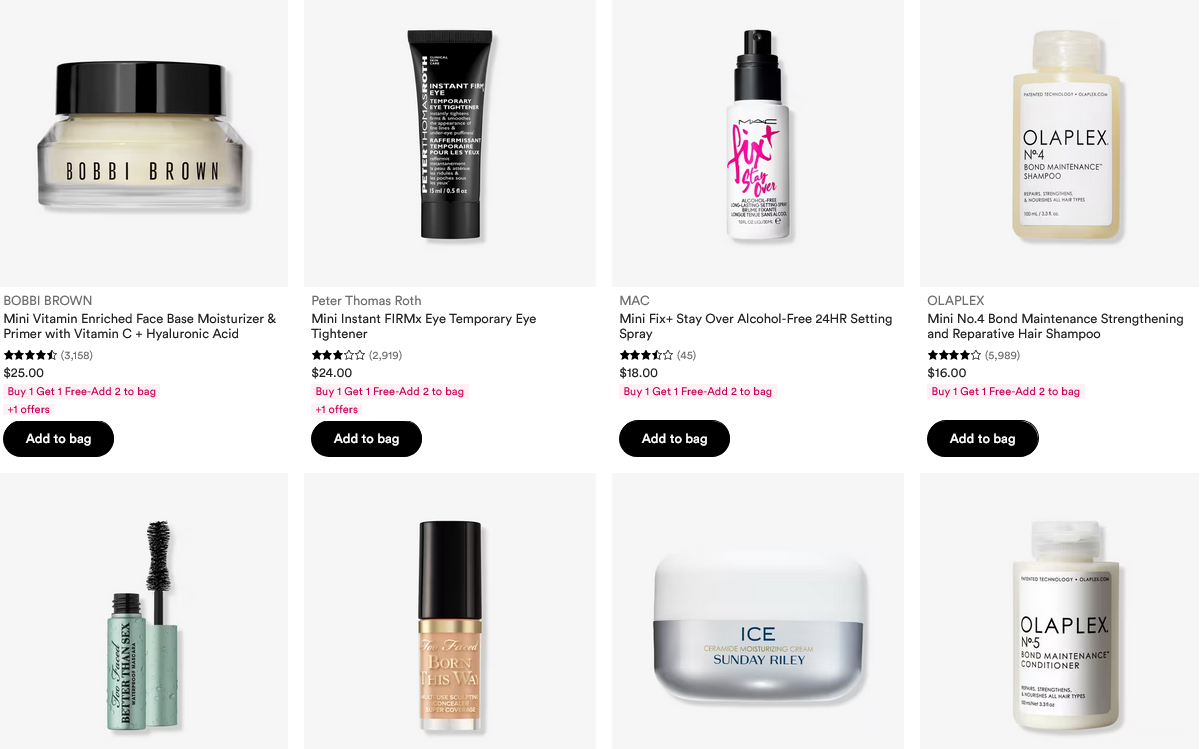The image size is (1200, 749).
Task: Open the Peter Thomas Roth FIRMx tube image
Action: pos(450,143)
